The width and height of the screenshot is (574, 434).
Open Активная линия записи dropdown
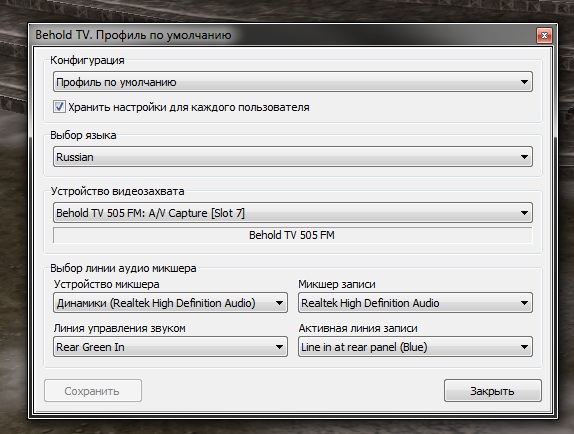coord(415,347)
